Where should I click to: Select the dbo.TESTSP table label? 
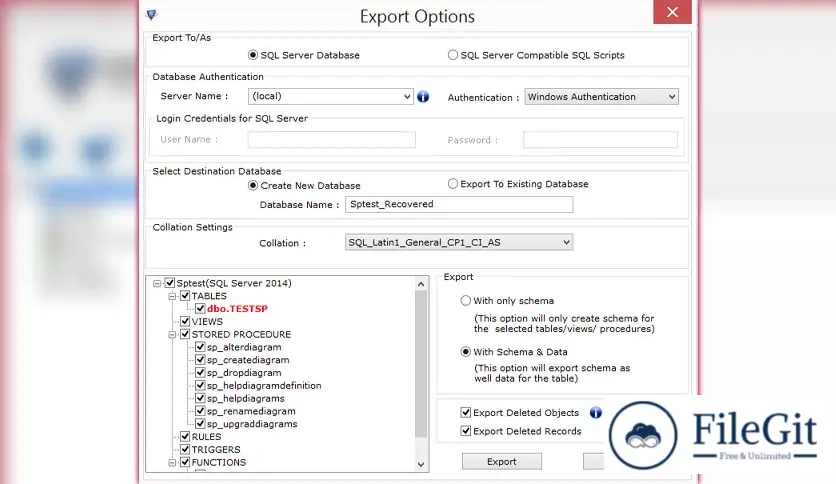(237, 309)
